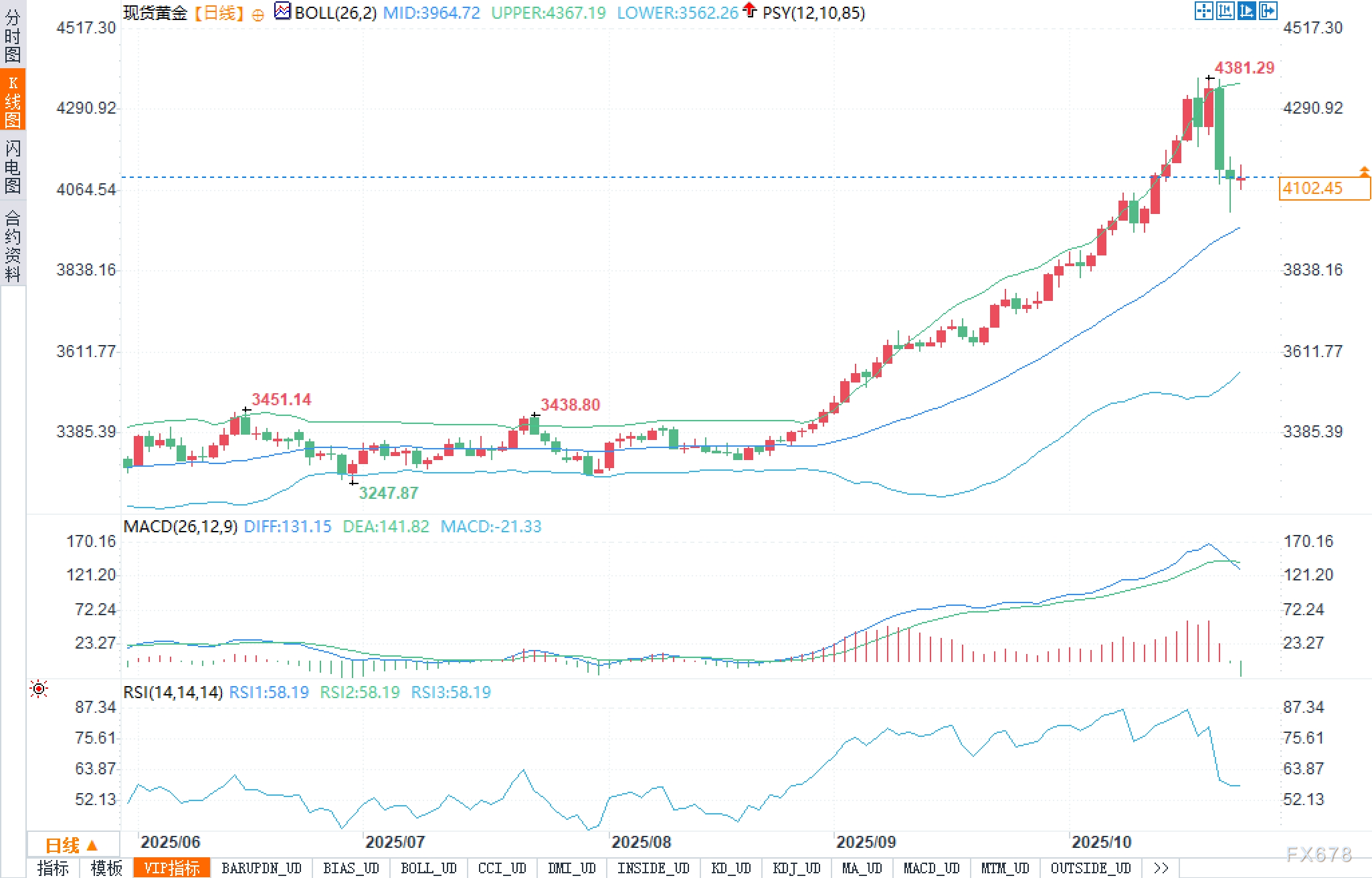Click the 指标 button at bottom left
Image resolution: width=1372 pixels, height=878 pixels.
click(x=53, y=868)
